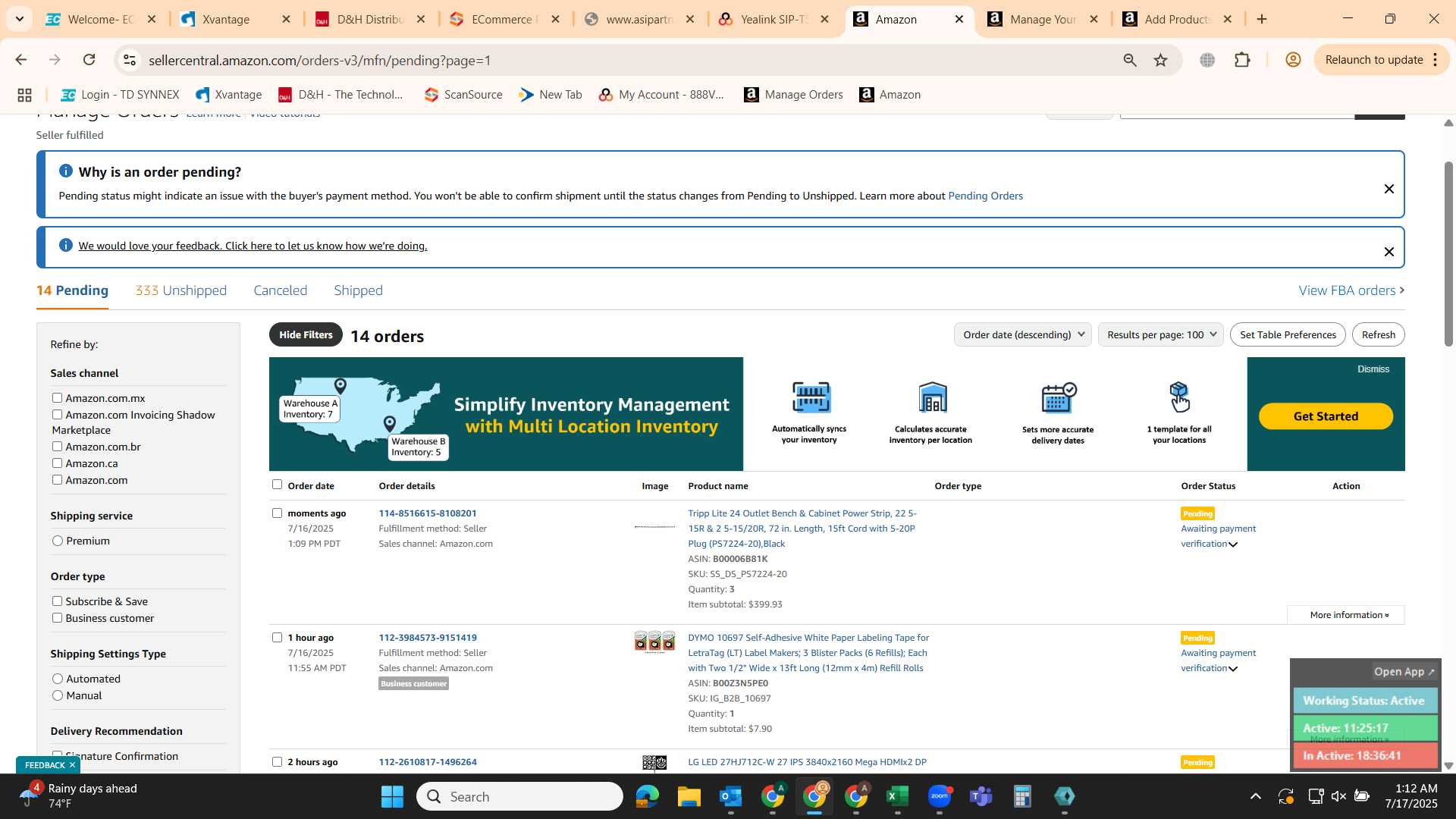This screenshot has width=1456, height=819.
Task: Click the browser back arrow
Action: pos(21,60)
